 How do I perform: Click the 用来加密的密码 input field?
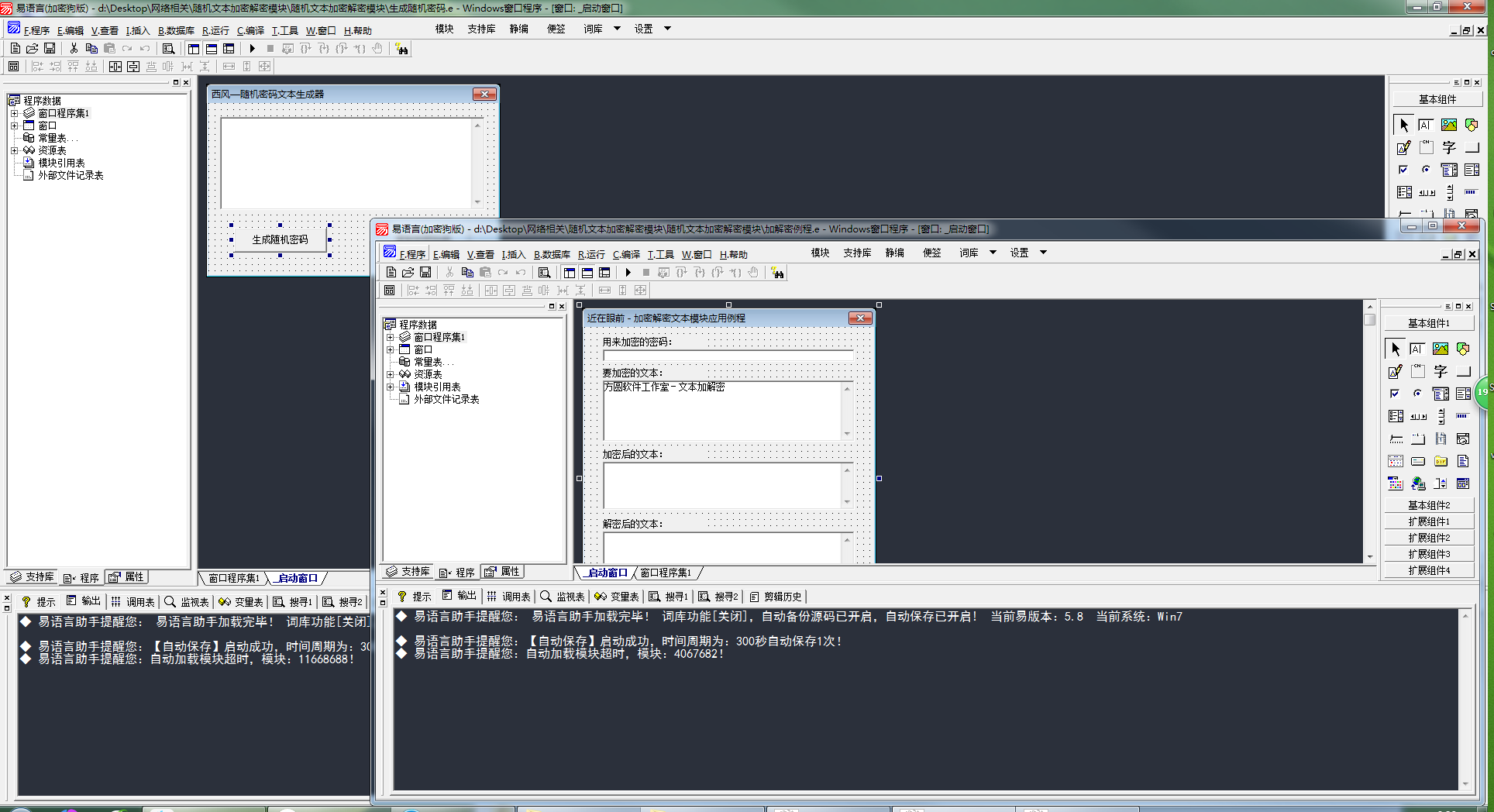click(728, 356)
